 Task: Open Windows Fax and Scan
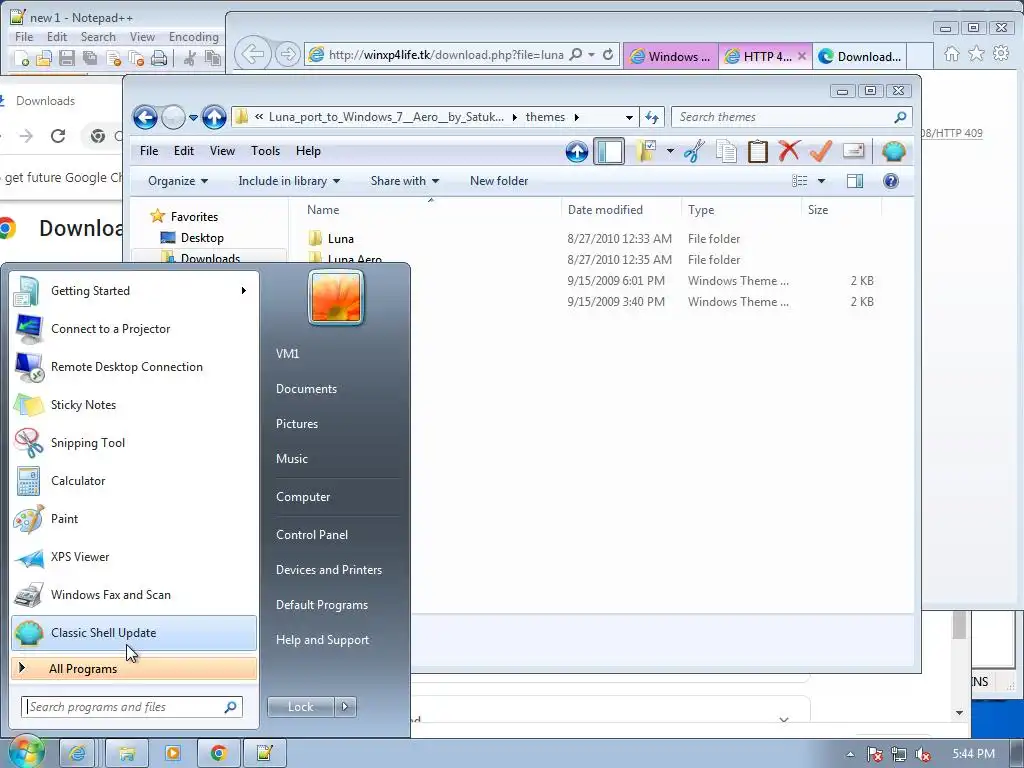point(134,594)
